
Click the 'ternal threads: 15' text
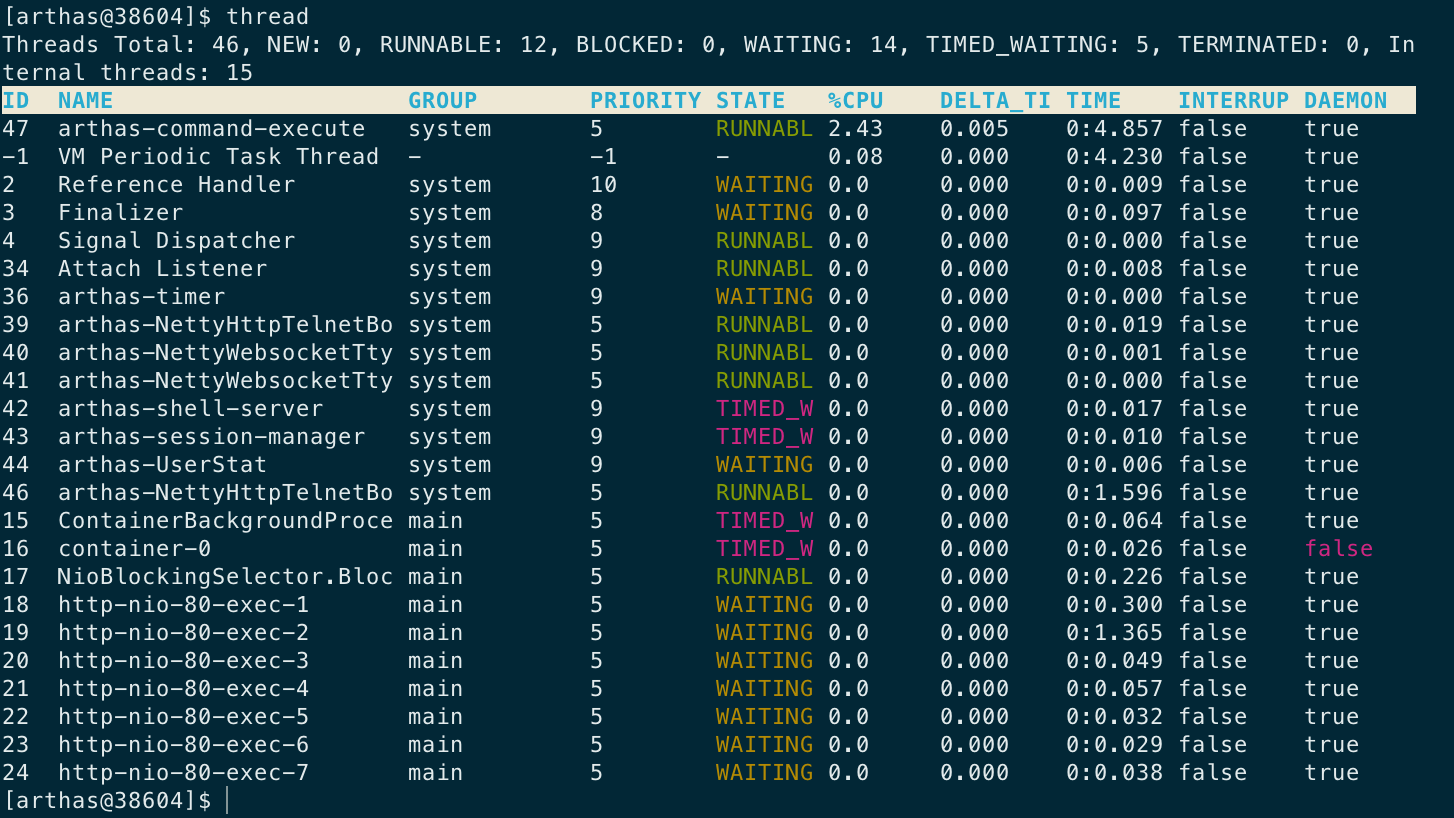pyautogui.click(x=128, y=73)
